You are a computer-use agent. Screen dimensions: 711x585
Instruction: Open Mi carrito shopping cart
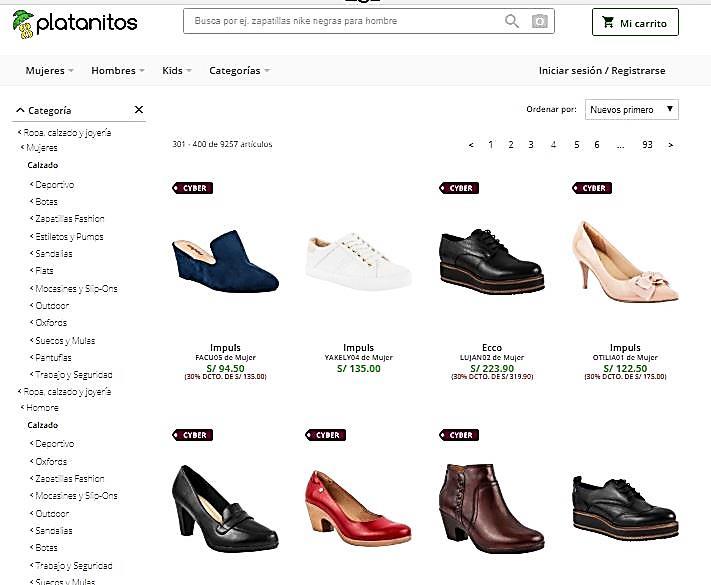click(x=635, y=22)
